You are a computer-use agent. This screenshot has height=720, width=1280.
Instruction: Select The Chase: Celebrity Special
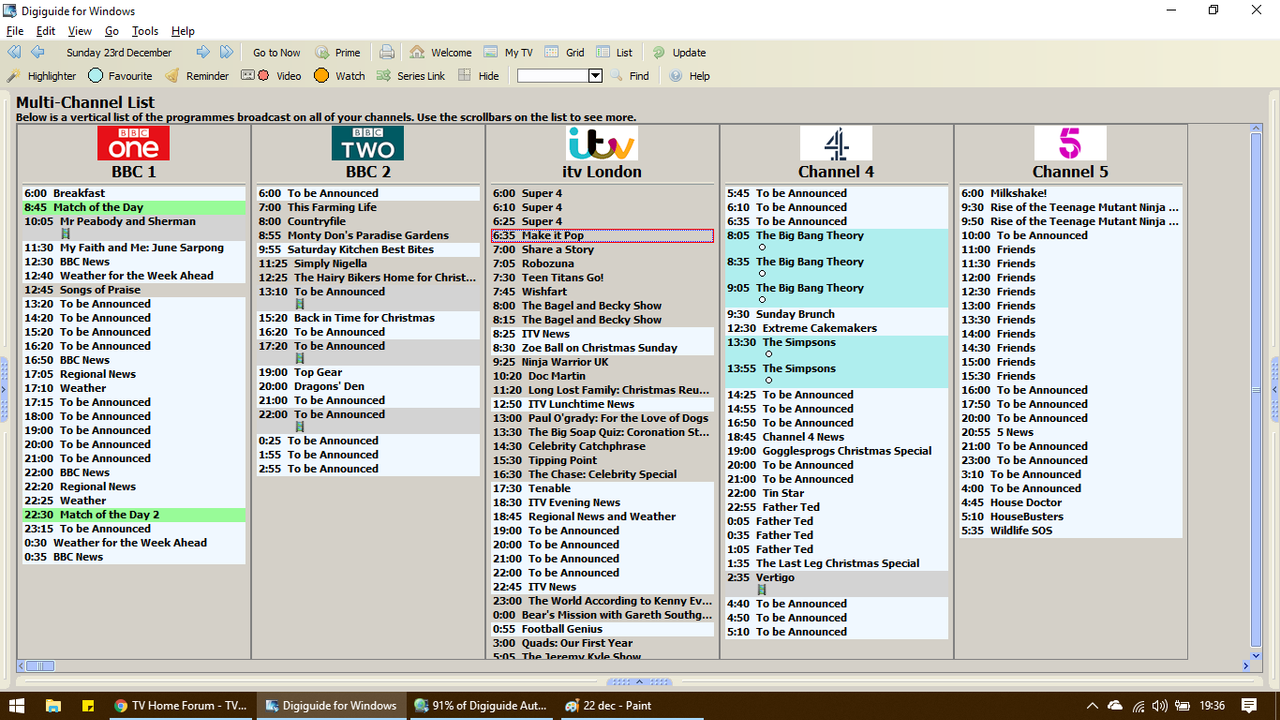602,475
